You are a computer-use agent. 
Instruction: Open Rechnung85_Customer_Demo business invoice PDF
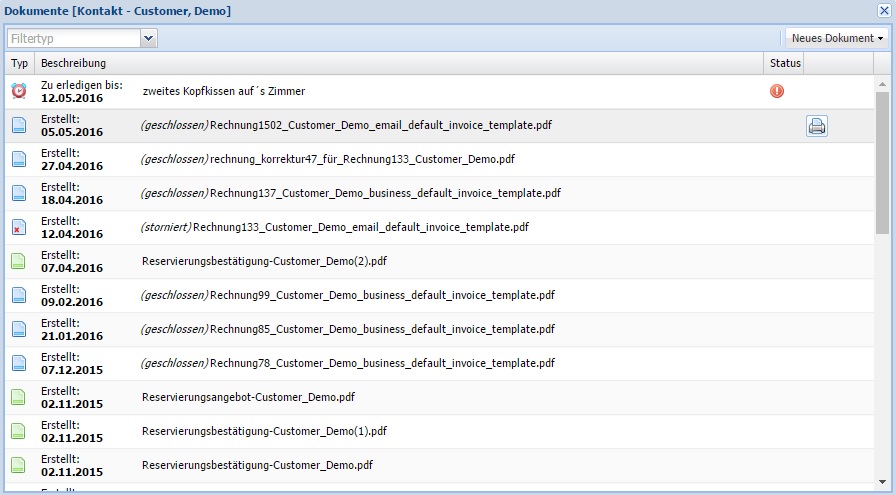(x=382, y=329)
